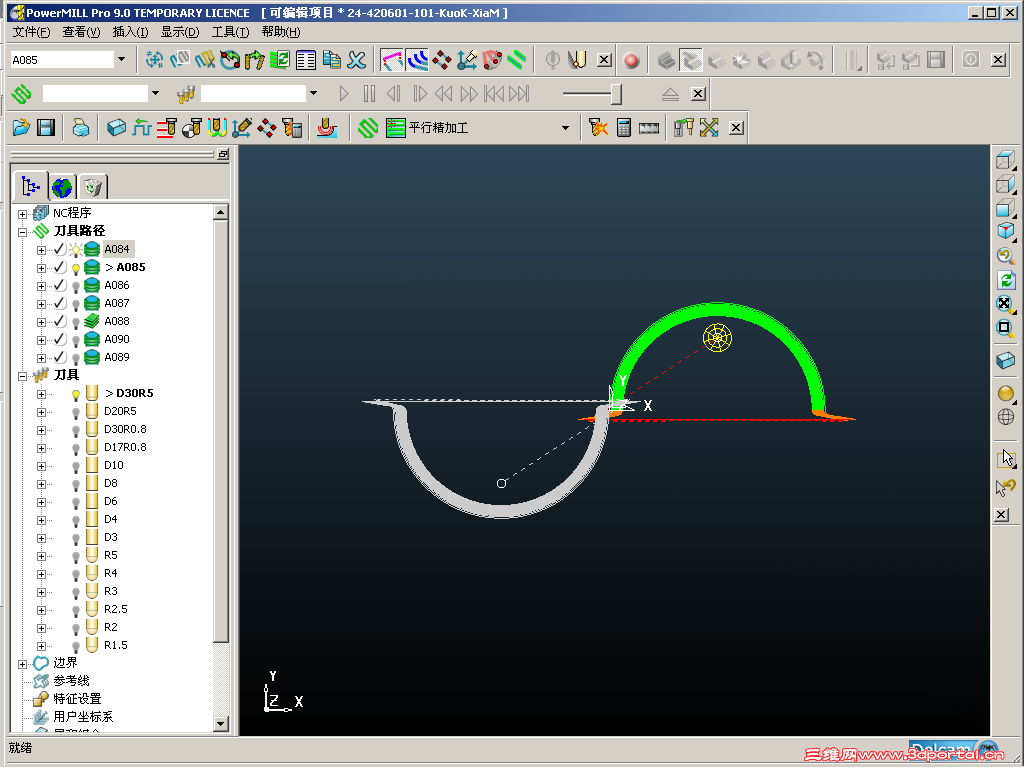Viewport: 1024px width, 768px height.
Task: Select the shaded sphere icon
Action: pyautogui.click(x=1006, y=393)
